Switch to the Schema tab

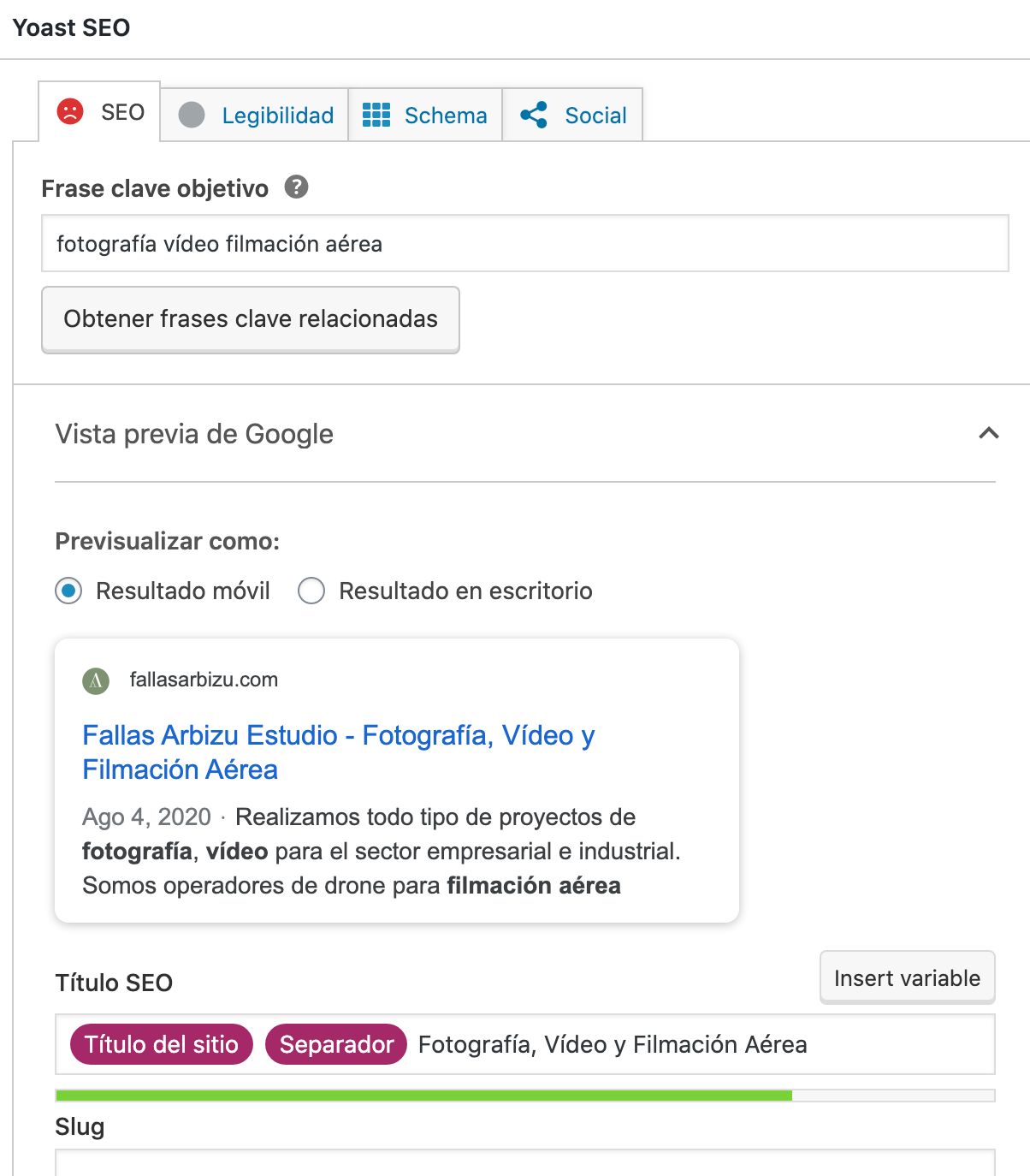[x=445, y=116]
